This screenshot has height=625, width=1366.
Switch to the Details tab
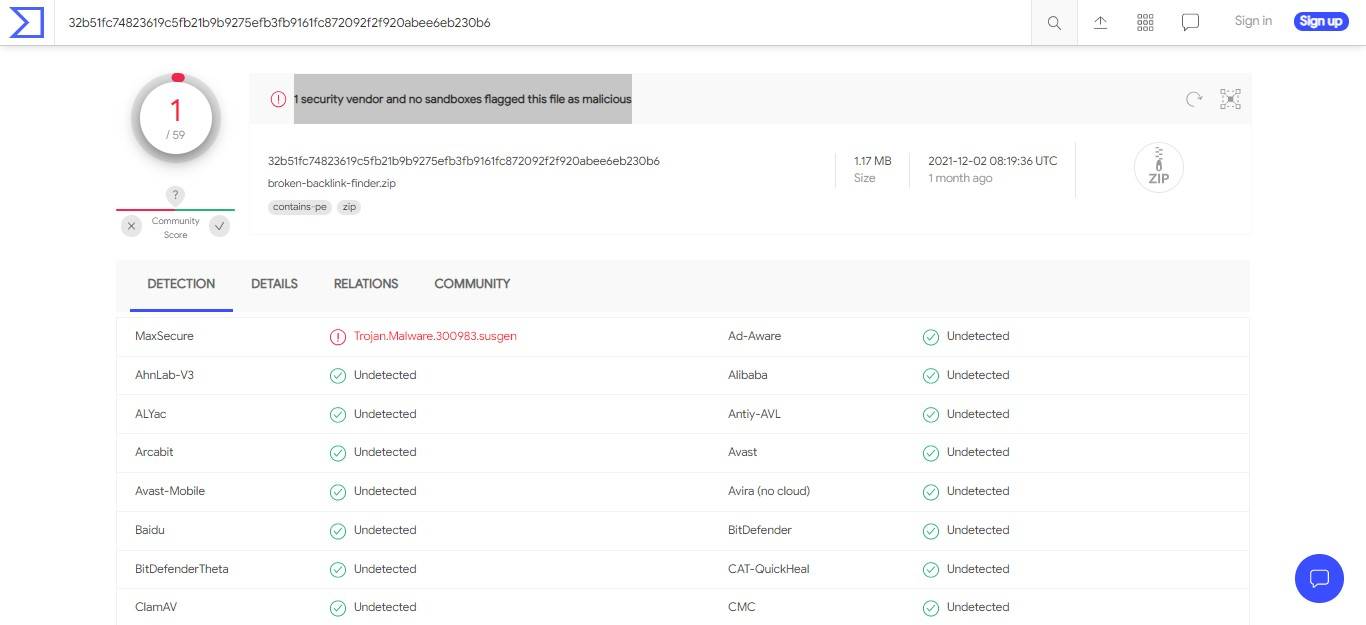(x=274, y=284)
